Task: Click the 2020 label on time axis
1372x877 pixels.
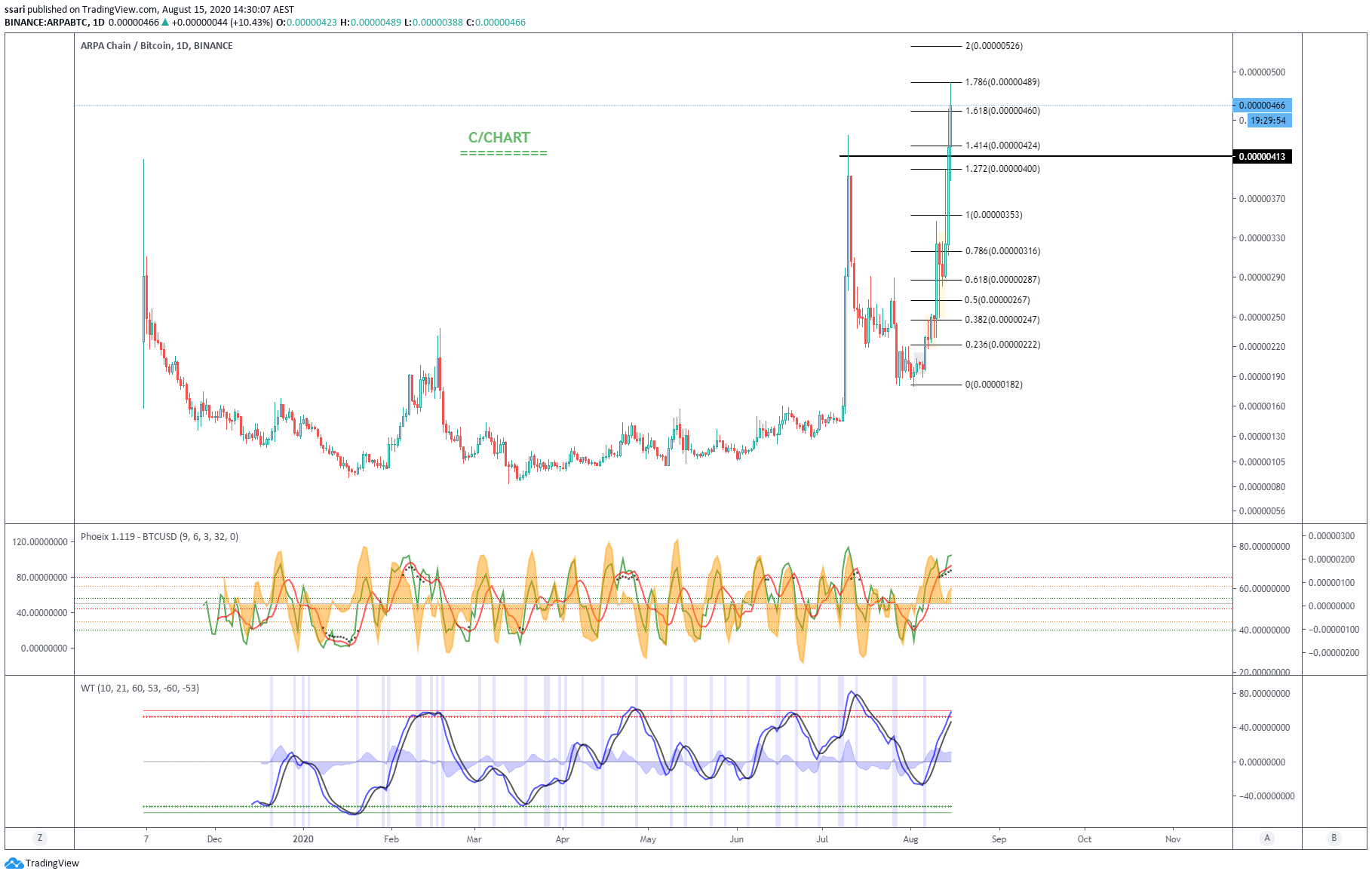Action: [x=303, y=839]
